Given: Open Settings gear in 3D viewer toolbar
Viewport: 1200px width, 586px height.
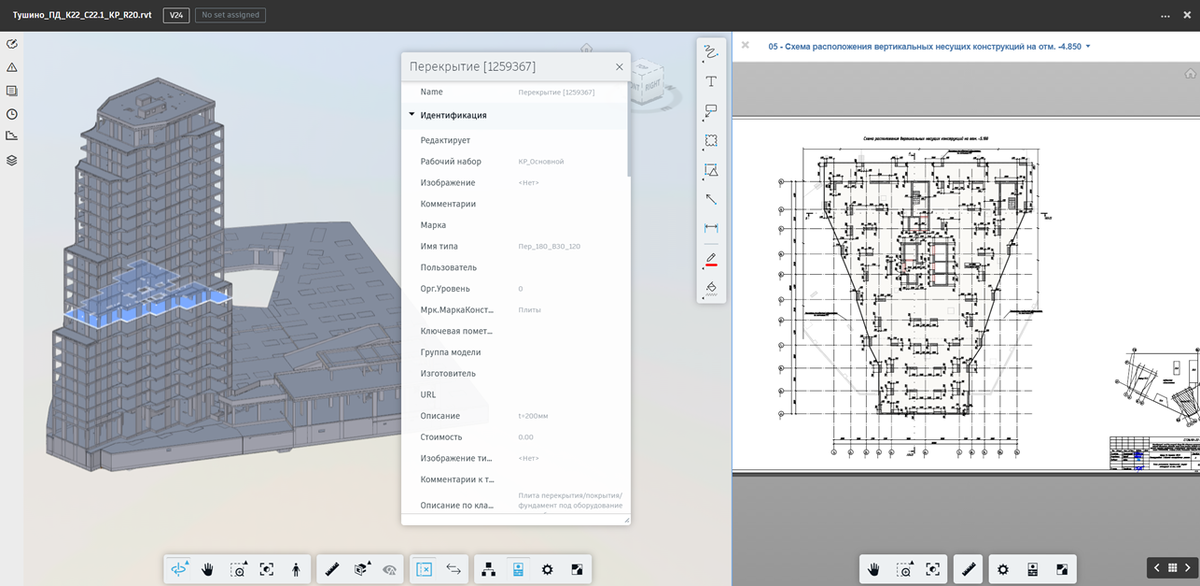Looking at the screenshot, I should [x=547, y=568].
